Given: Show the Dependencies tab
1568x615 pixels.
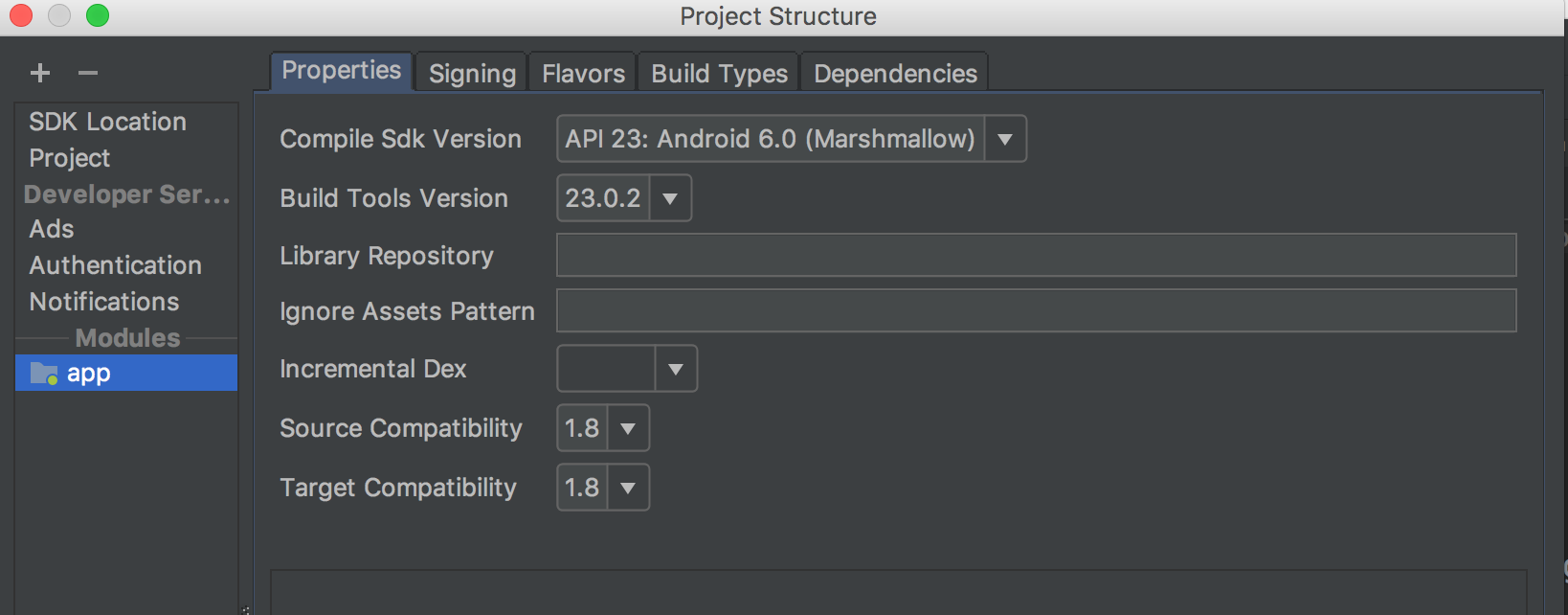Looking at the screenshot, I should [895, 74].
